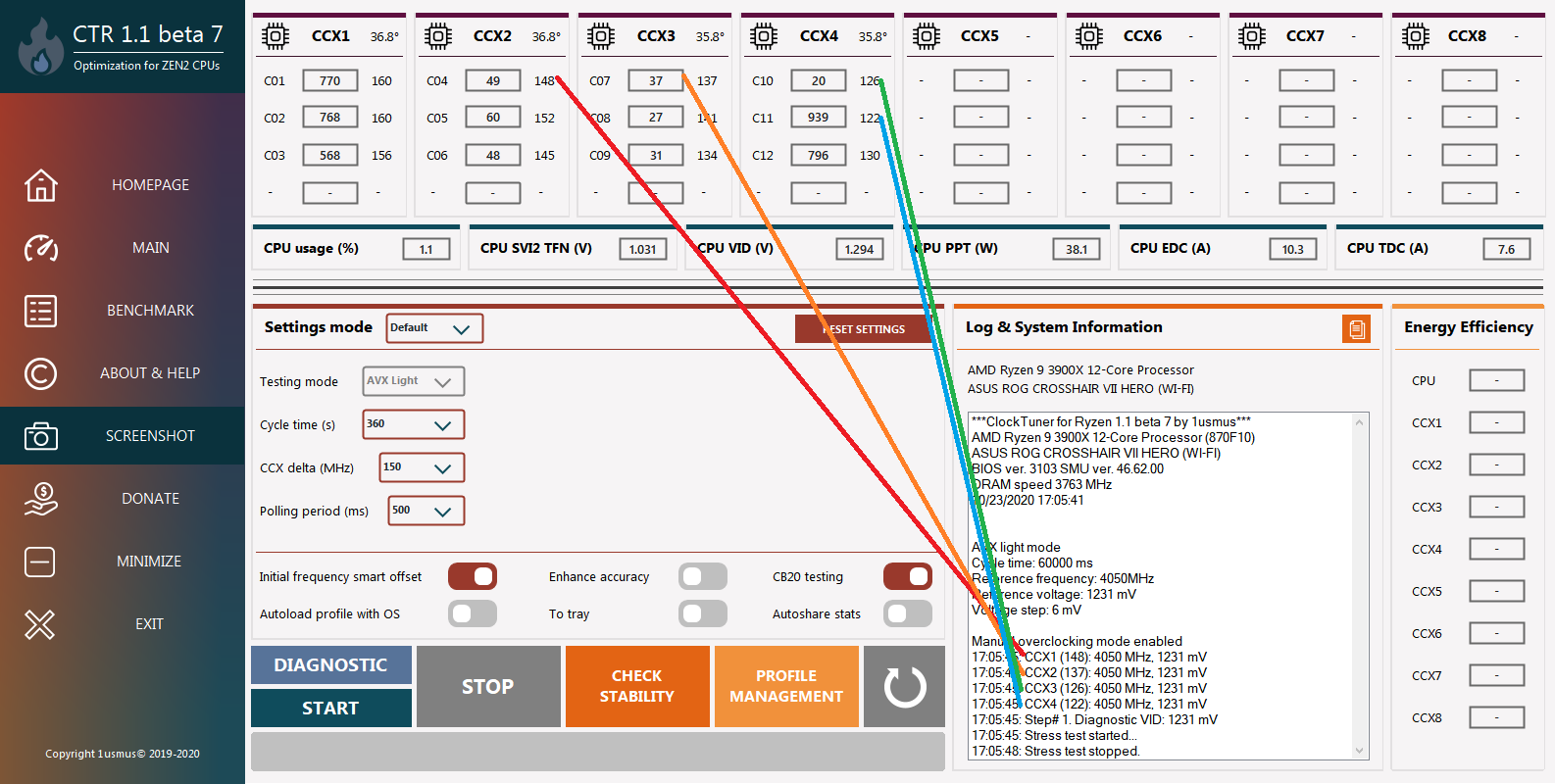
Task: Click the "Copyright 1usmus© 2019-2020" text
Action: [123, 754]
